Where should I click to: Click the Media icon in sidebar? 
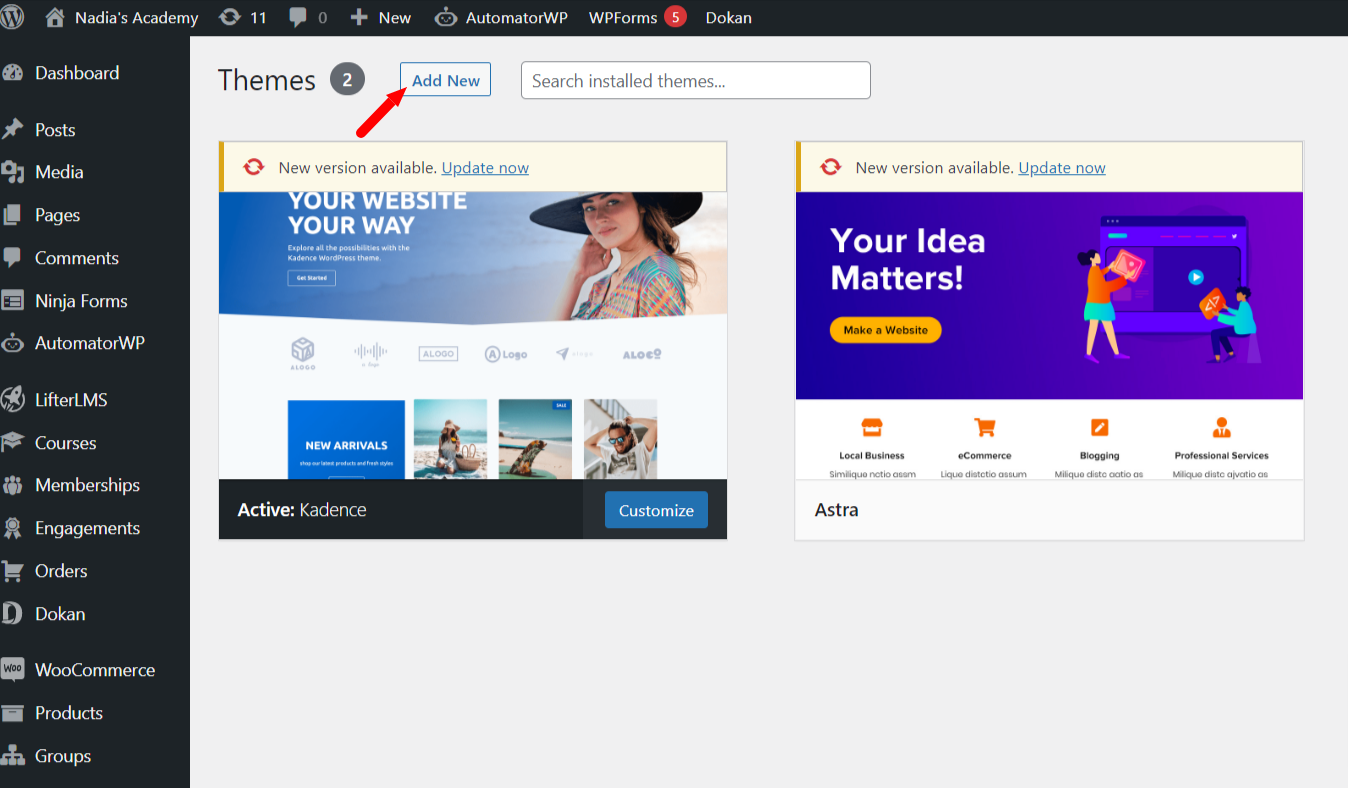coord(13,172)
